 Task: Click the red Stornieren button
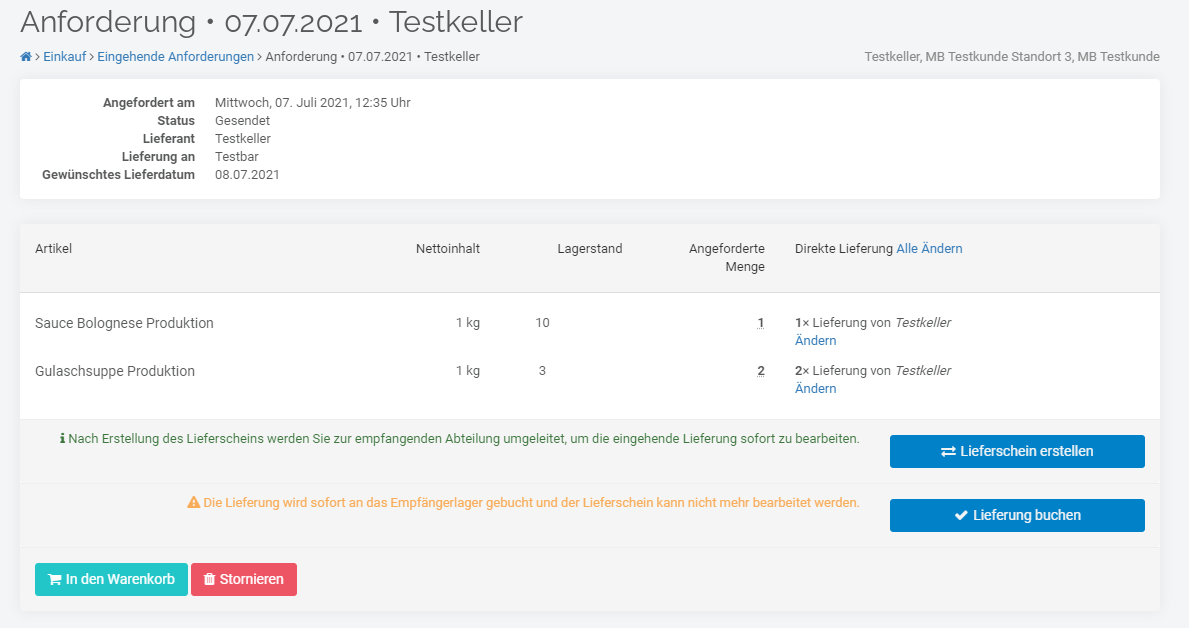click(x=243, y=579)
